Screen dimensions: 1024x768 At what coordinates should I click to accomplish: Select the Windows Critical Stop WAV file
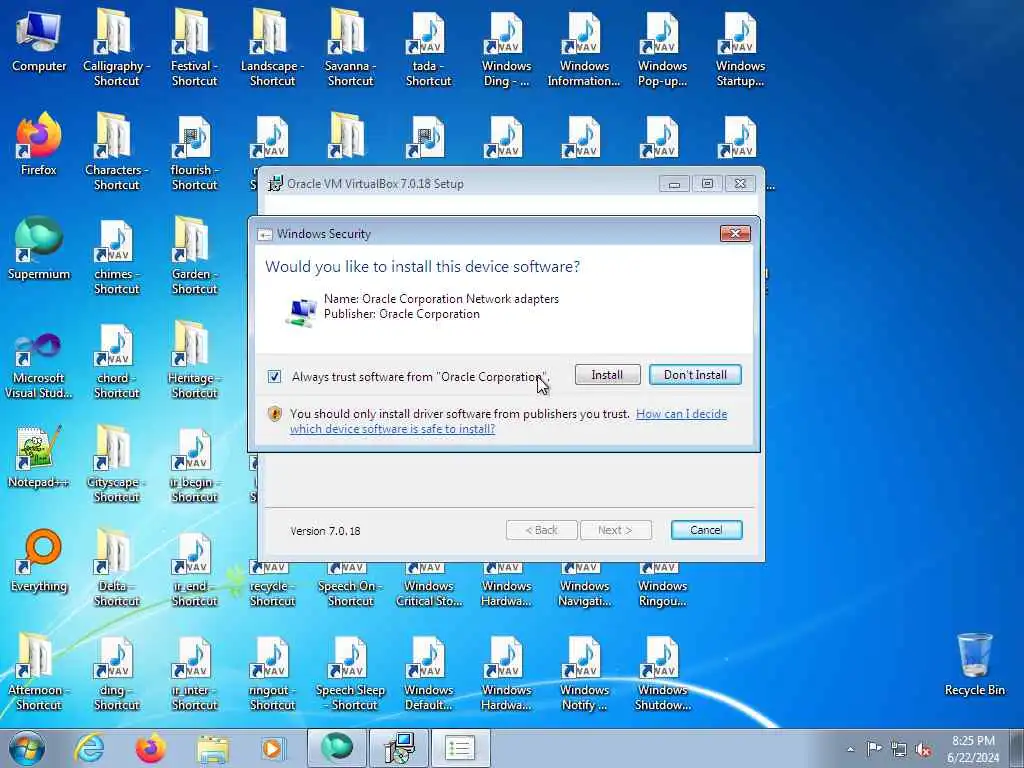428,585
